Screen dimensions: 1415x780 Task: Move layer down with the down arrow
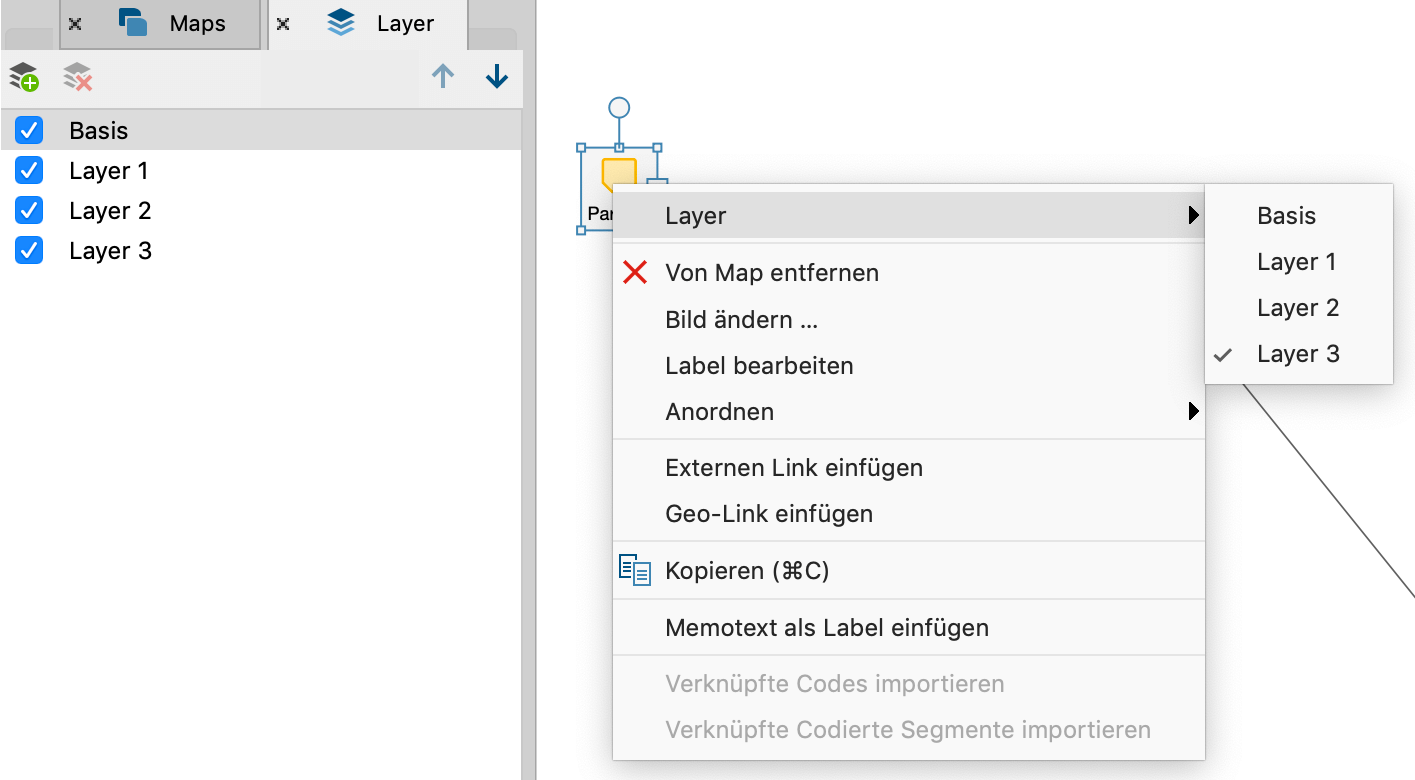(x=496, y=77)
